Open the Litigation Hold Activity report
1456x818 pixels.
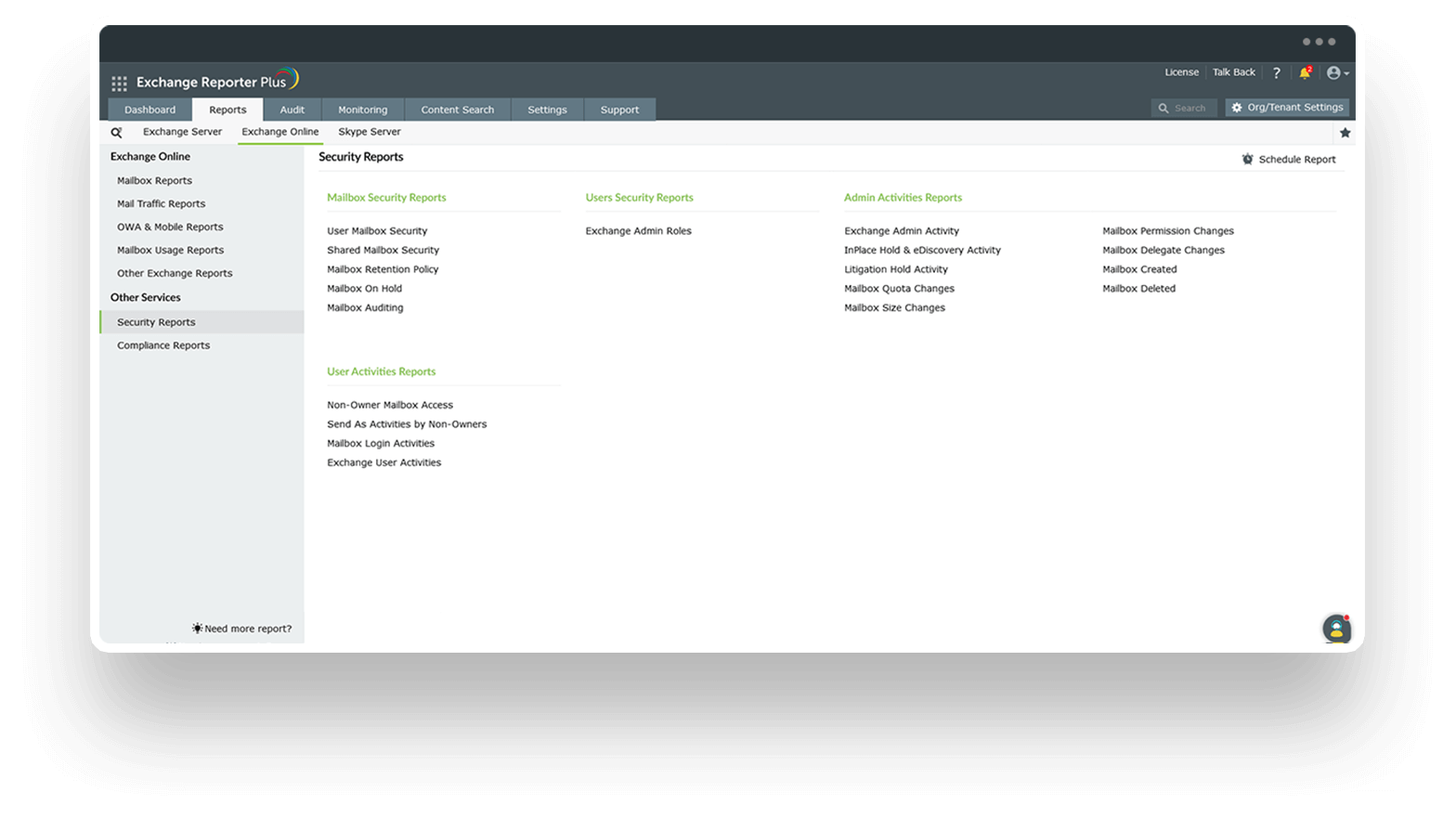[x=896, y=270]
